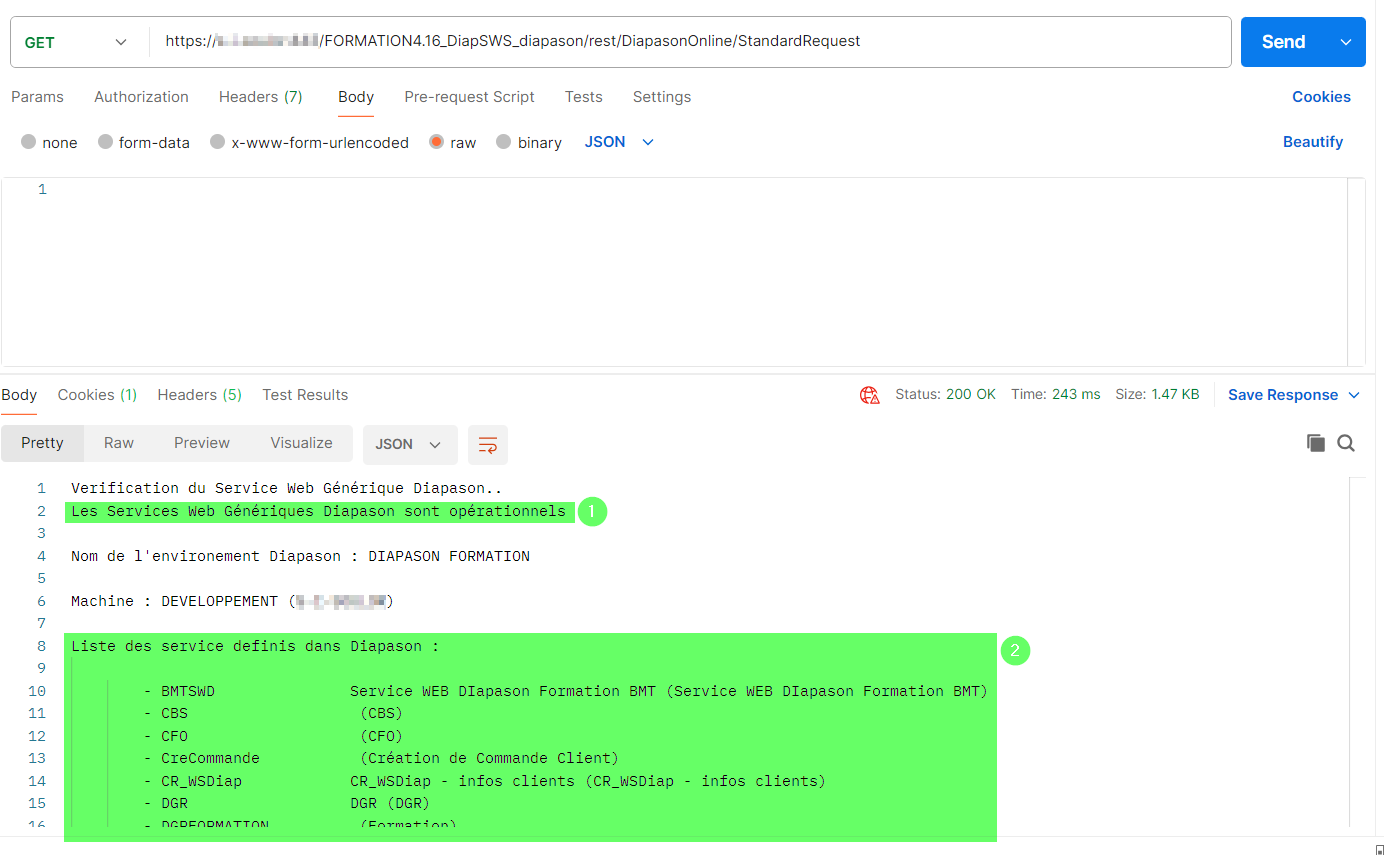Viewport: 1384px width, 855px height.
Task: Click the wrap lines icon in response toolbar
Action: click(x=488, y=445)
